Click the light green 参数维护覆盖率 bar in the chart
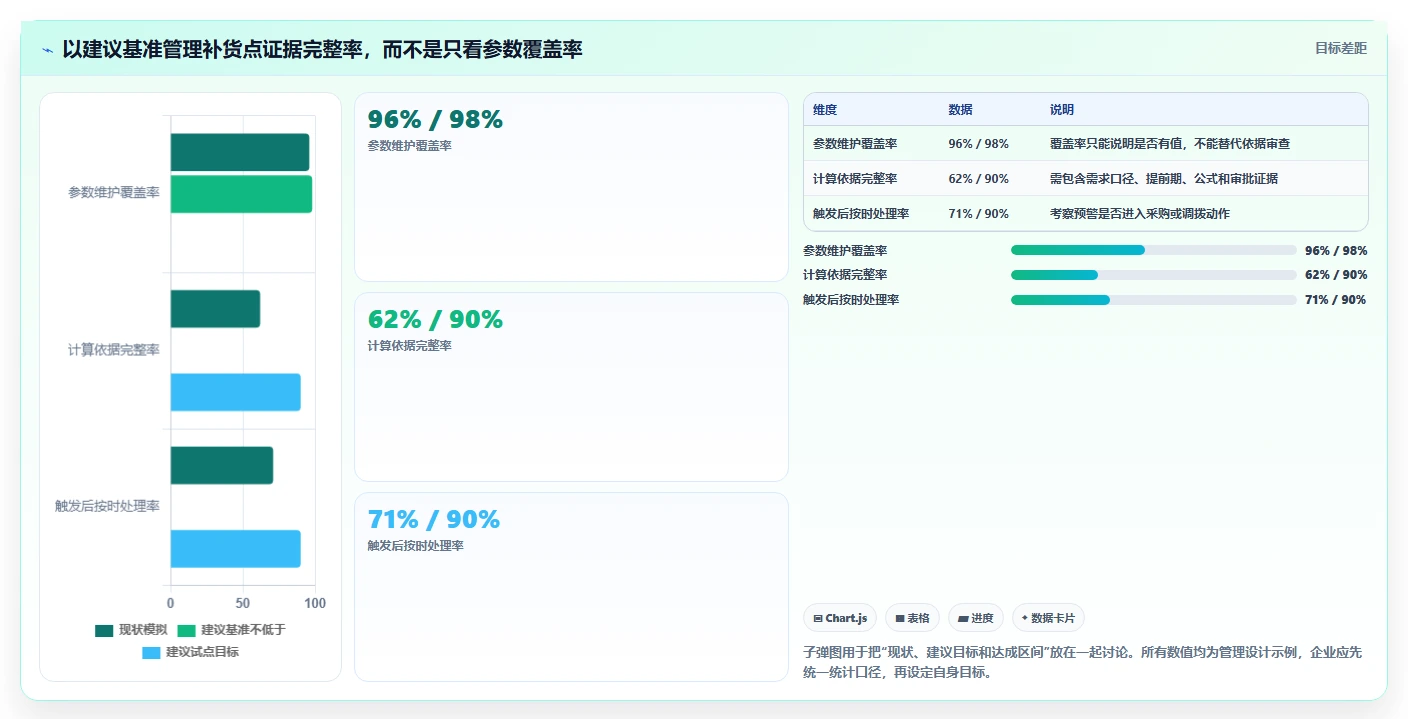Viewport: 1408px width, 719px height. pos(241,194)
